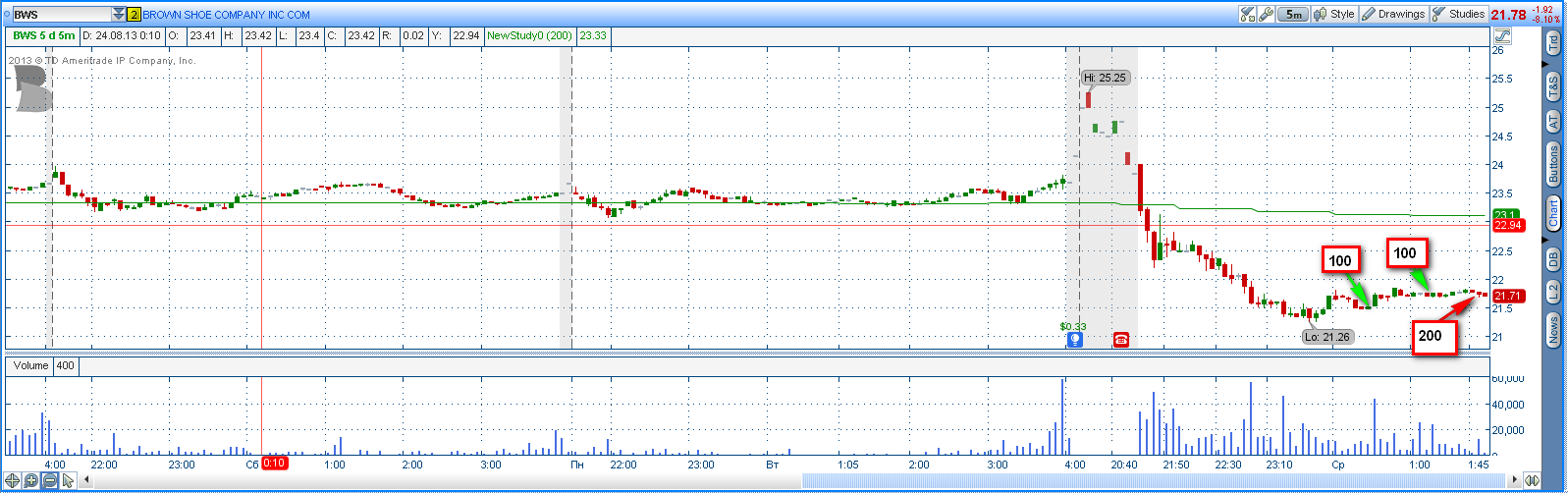Open the DB sidebar tab
Screen dimensions: 1568x493
point(1553,259)
